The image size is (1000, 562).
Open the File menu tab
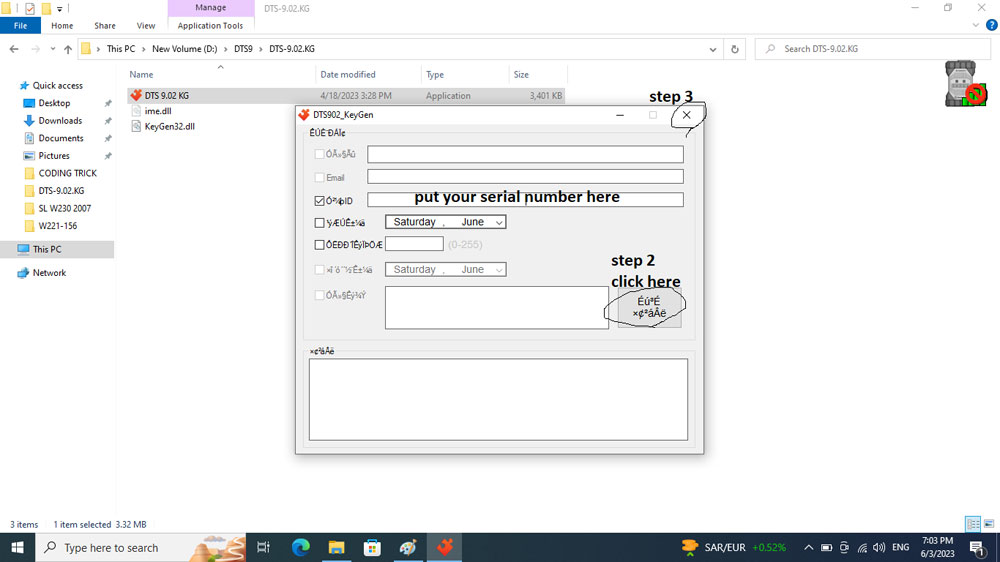pos(20,26)
